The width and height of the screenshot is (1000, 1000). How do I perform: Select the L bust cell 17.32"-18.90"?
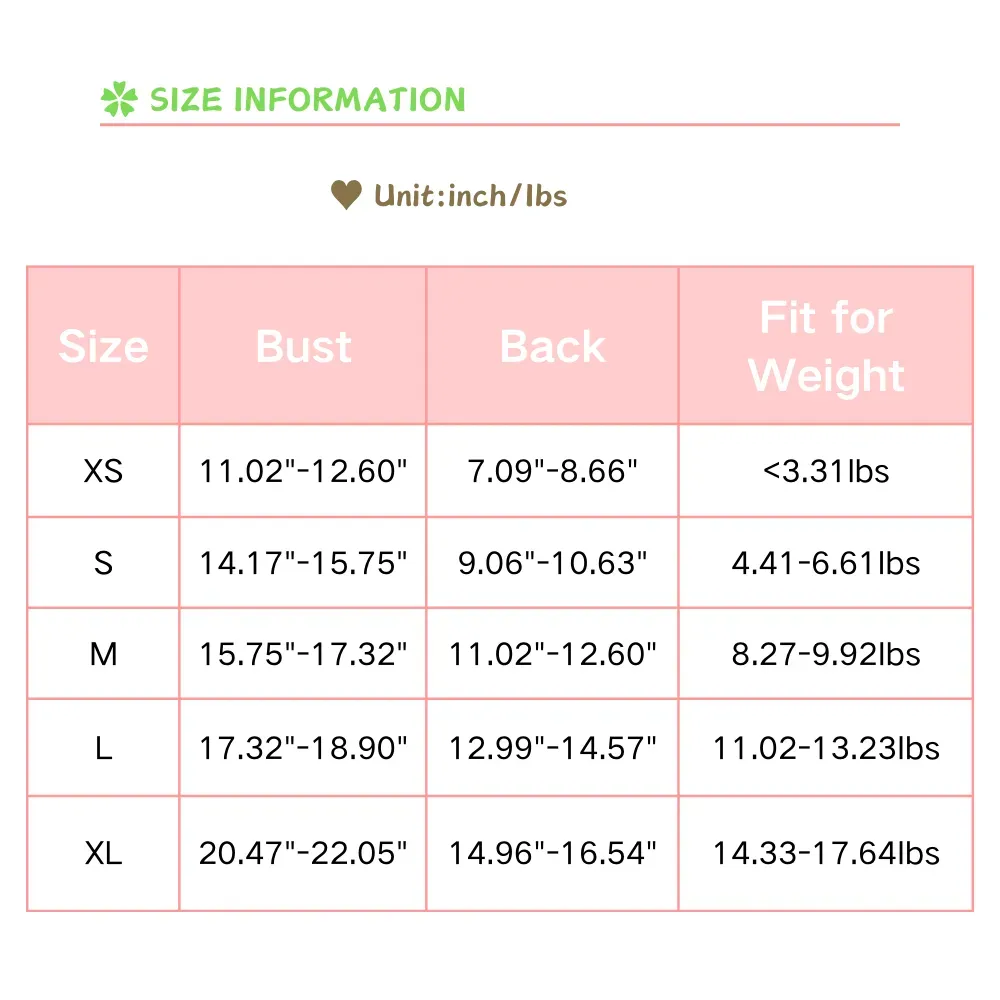pos(303,747)
